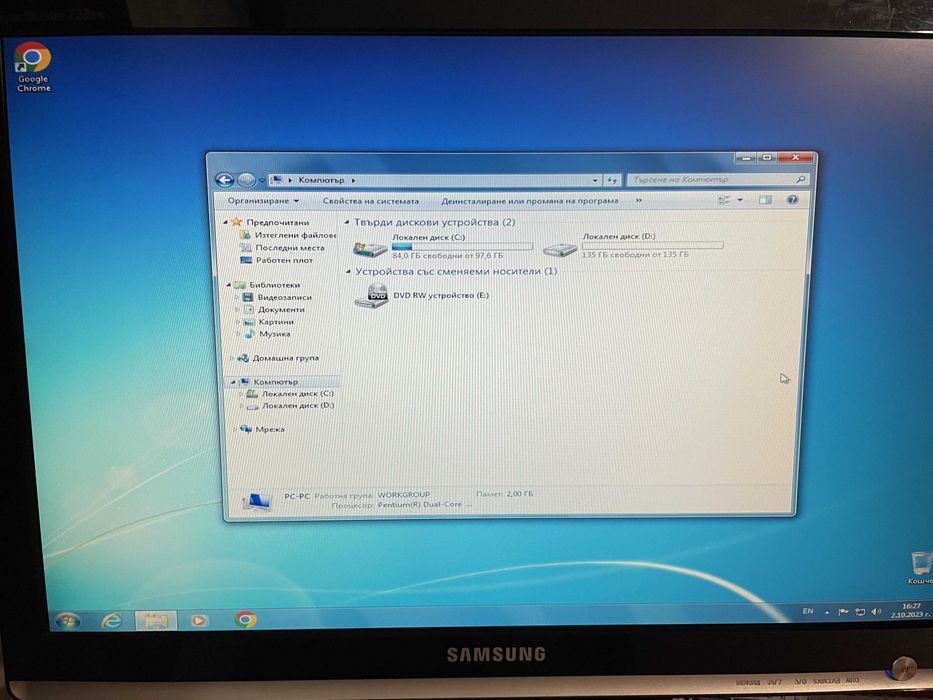Click the Back navigation arrow
The image size is (933, 700).
point(224,180)
